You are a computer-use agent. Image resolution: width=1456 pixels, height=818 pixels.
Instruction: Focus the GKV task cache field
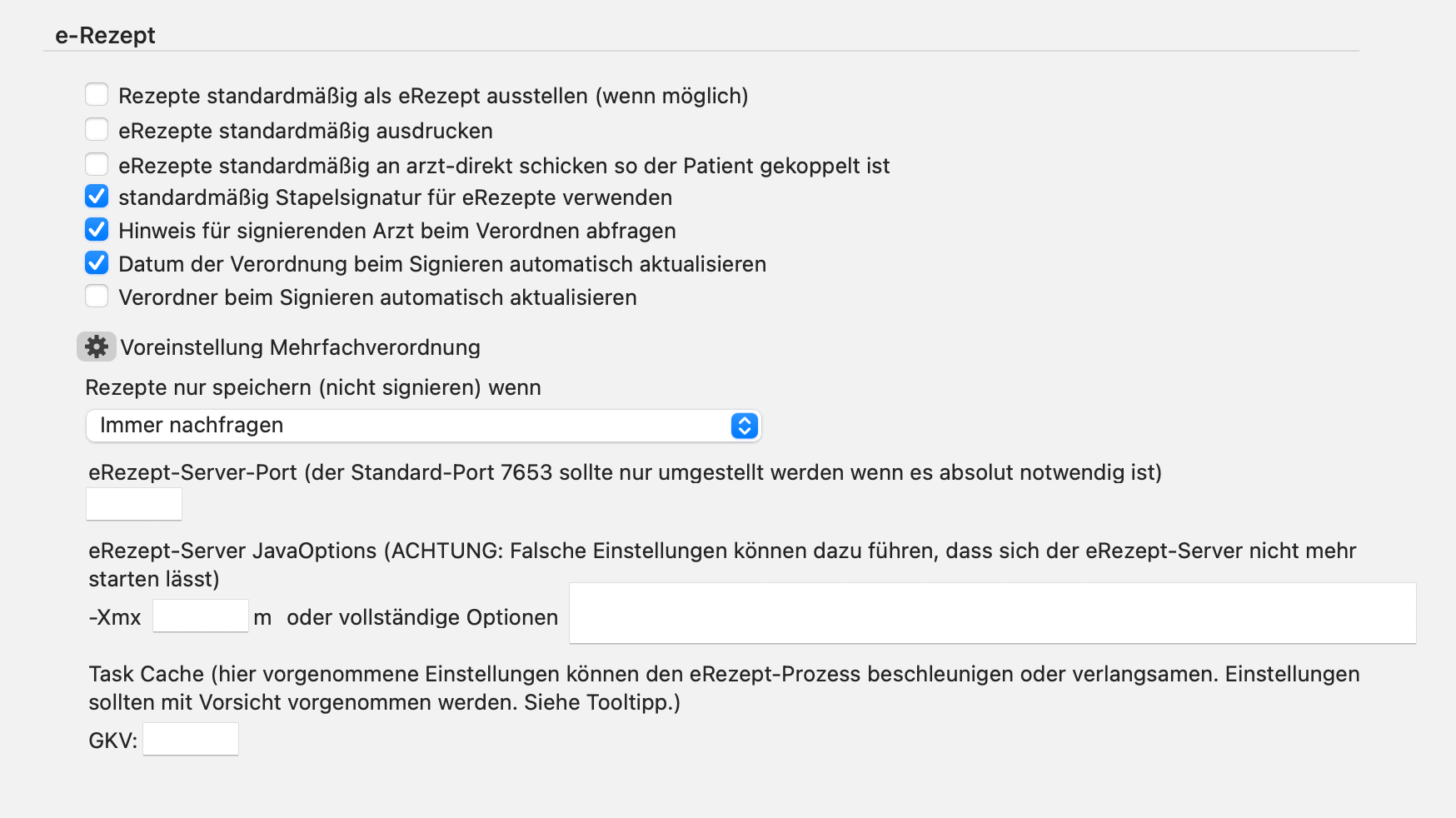pos(191,739)
